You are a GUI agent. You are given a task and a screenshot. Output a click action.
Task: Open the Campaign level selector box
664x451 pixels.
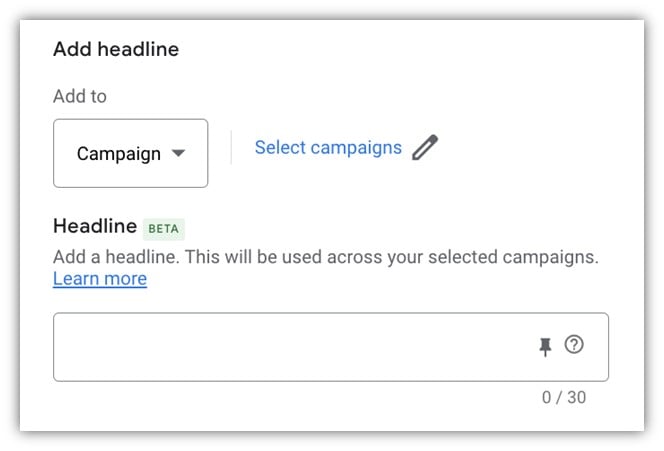tap(130, 153)
